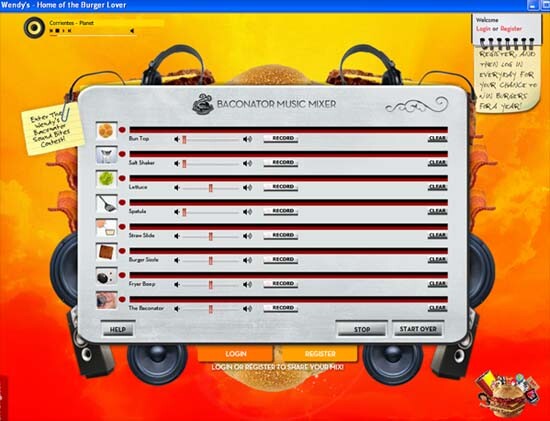Clear the Salt Shaker track
Screen dimensions: 550x421
pyautogui.click(x=437, y=163)
